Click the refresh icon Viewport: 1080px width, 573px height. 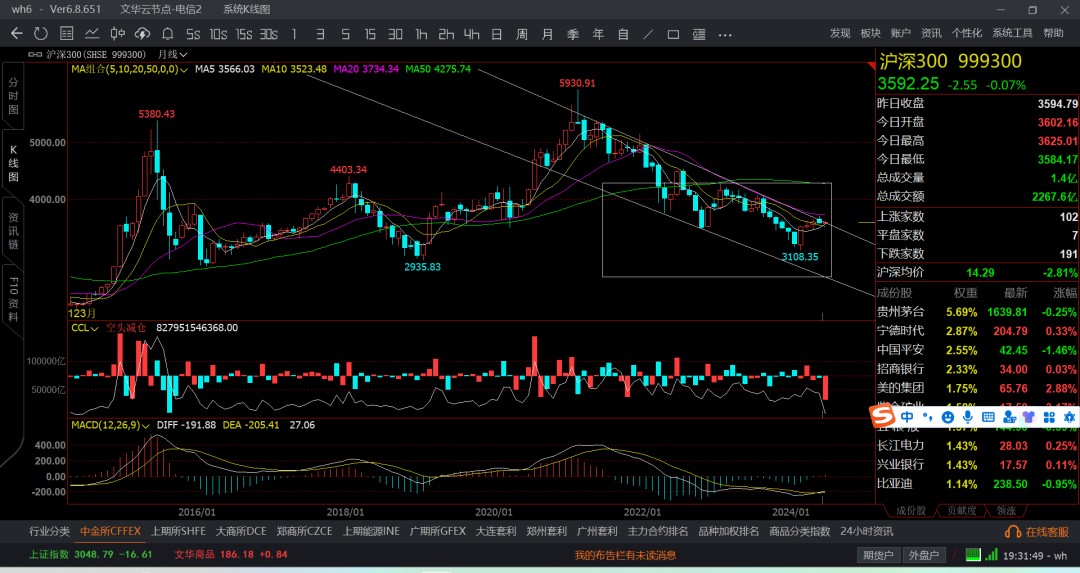41,33
